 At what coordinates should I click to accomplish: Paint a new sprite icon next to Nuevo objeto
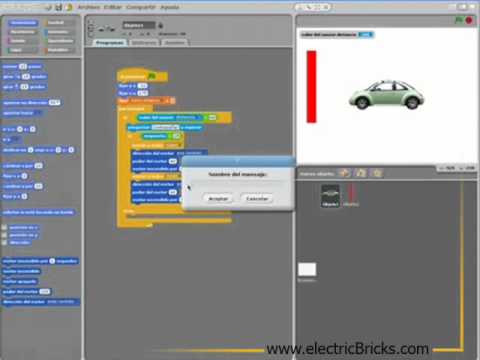click(345, 173)
